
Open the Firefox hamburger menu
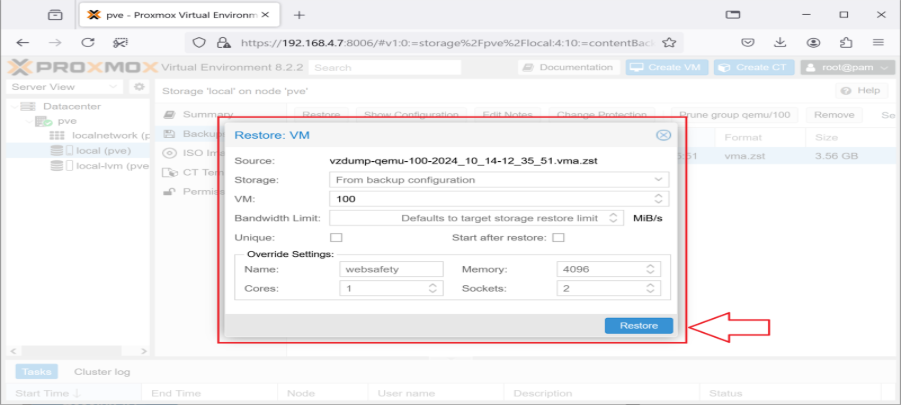click(x=878, y=43)
